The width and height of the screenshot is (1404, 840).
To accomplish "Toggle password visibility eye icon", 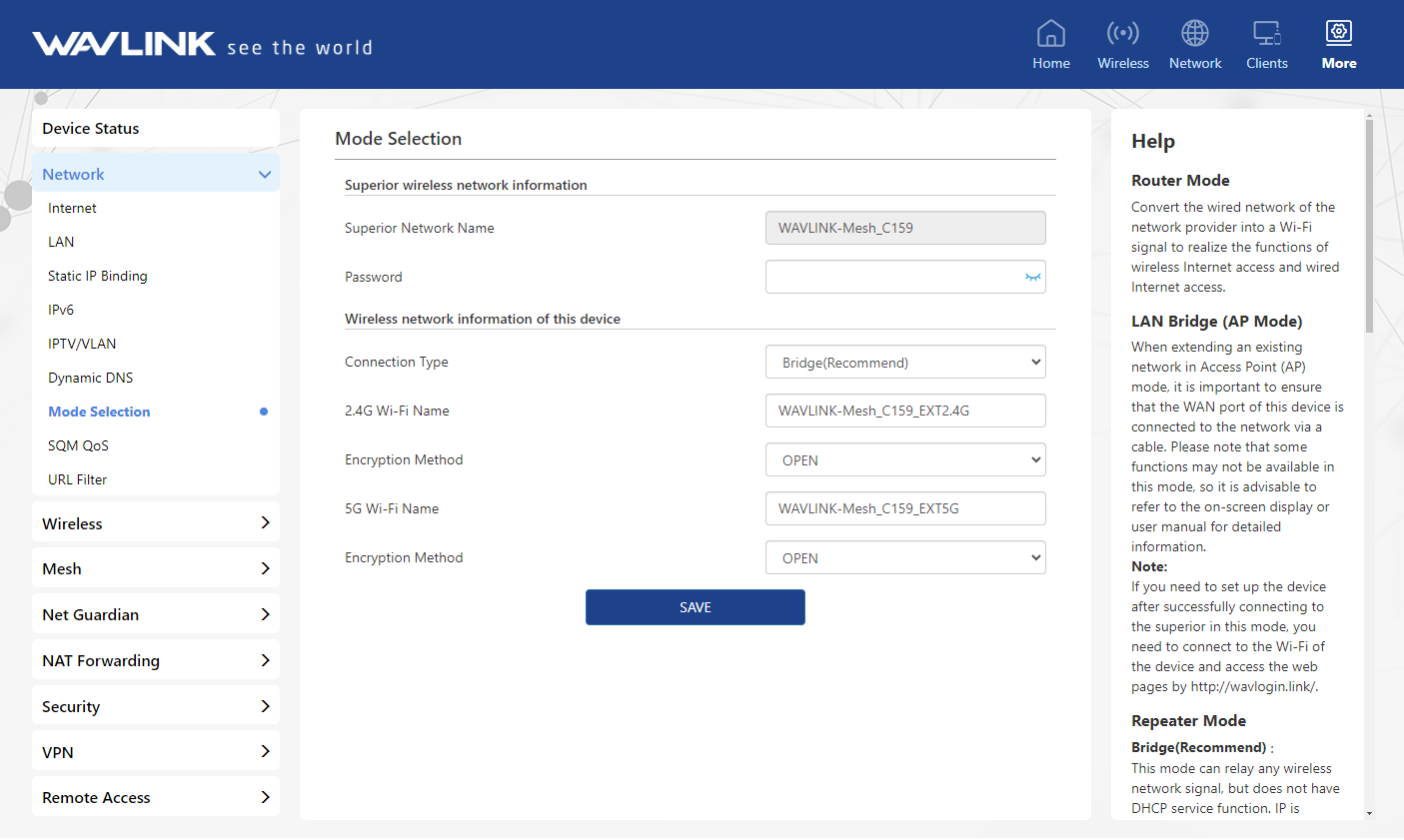I will 1032,278.
